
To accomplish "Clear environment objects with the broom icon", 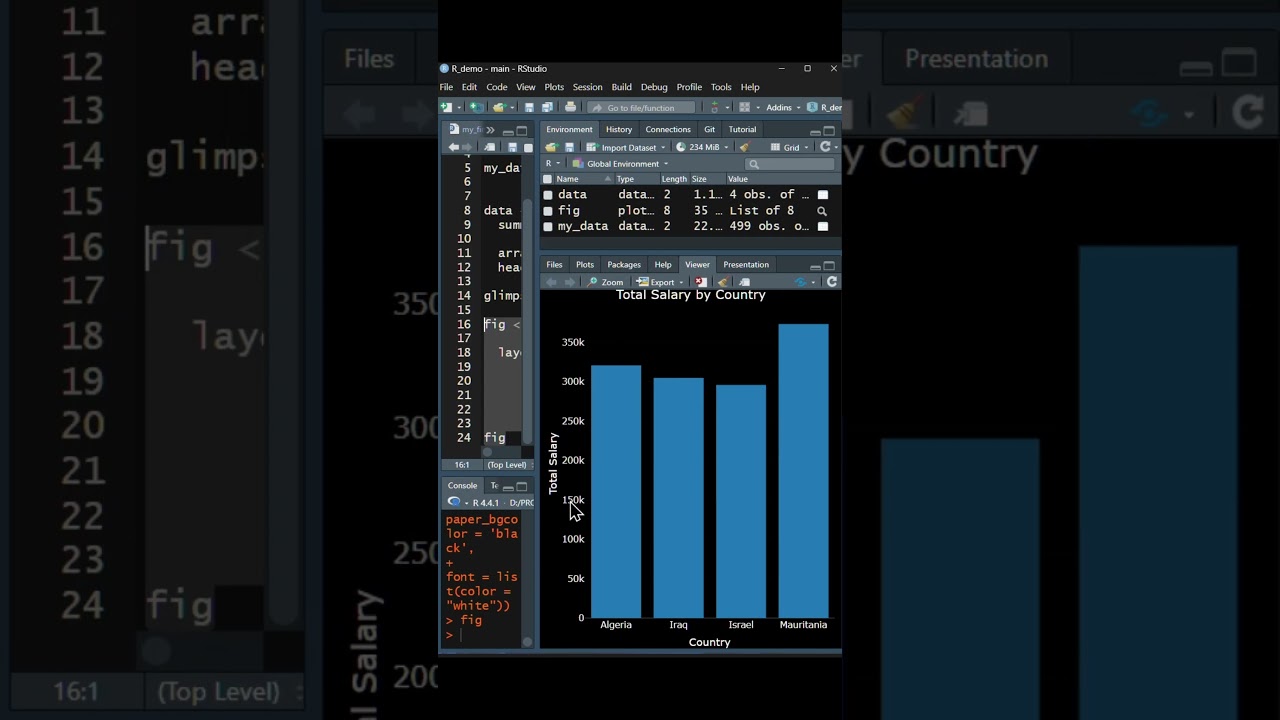I will [x=744, y=147].
